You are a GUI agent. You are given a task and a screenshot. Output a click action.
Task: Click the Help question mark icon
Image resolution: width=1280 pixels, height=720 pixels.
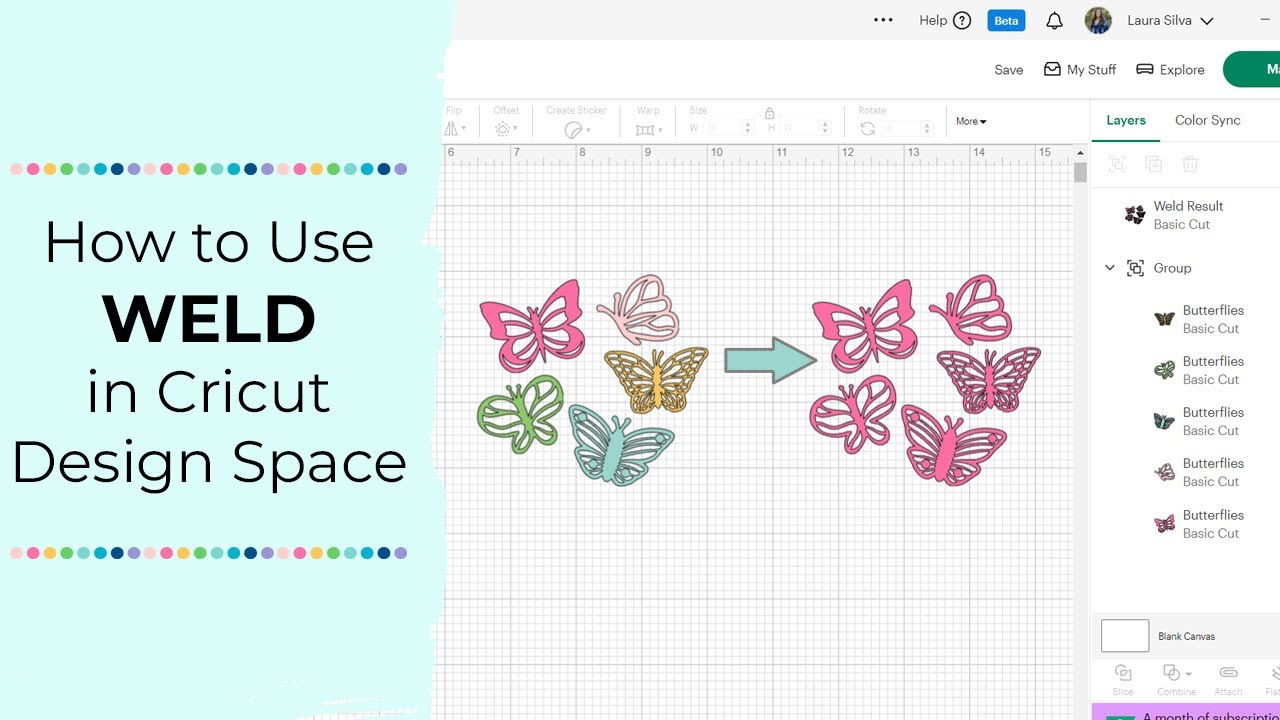(962, 20)
